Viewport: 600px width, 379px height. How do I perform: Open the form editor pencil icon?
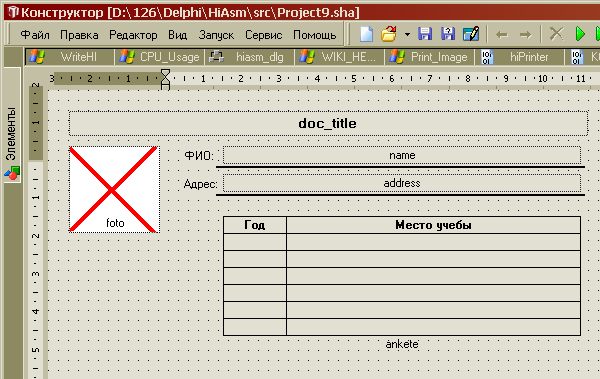(471, 34)
